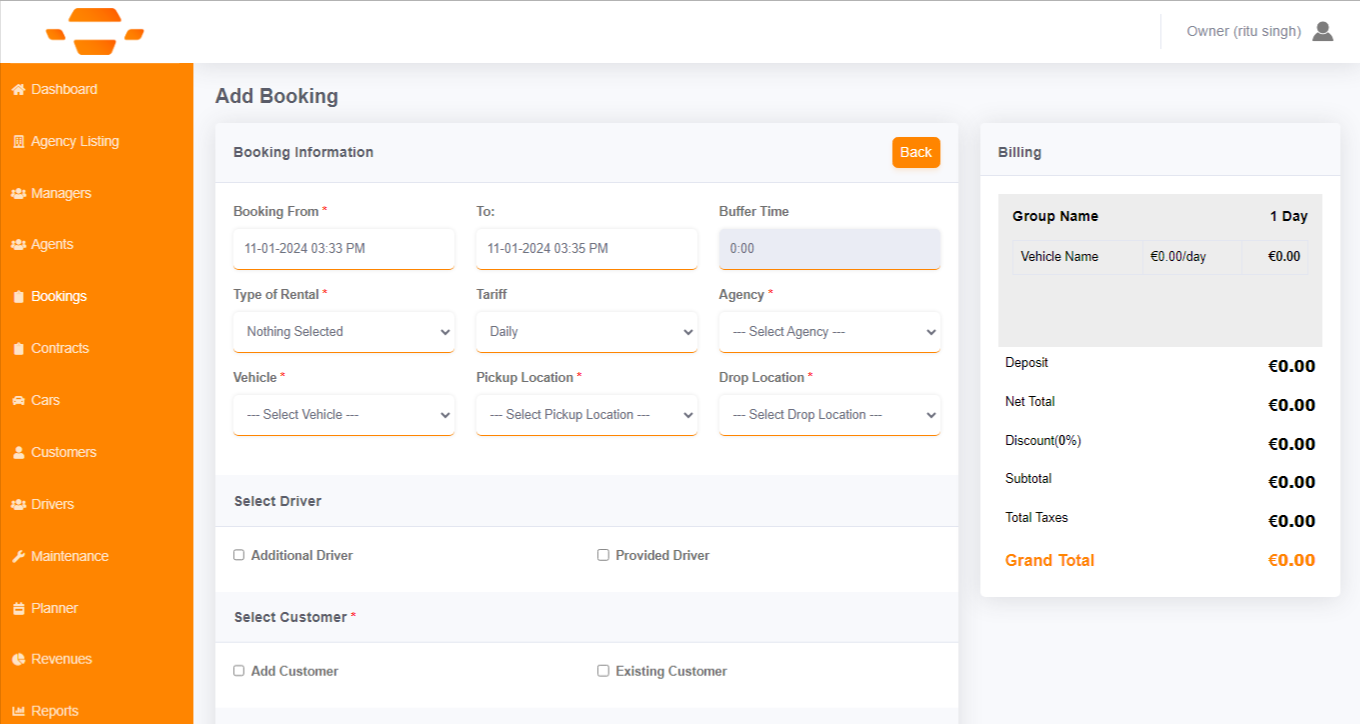Click the Dashboard home icon in sidebar
1360x724 pixels.
point(18,90)
